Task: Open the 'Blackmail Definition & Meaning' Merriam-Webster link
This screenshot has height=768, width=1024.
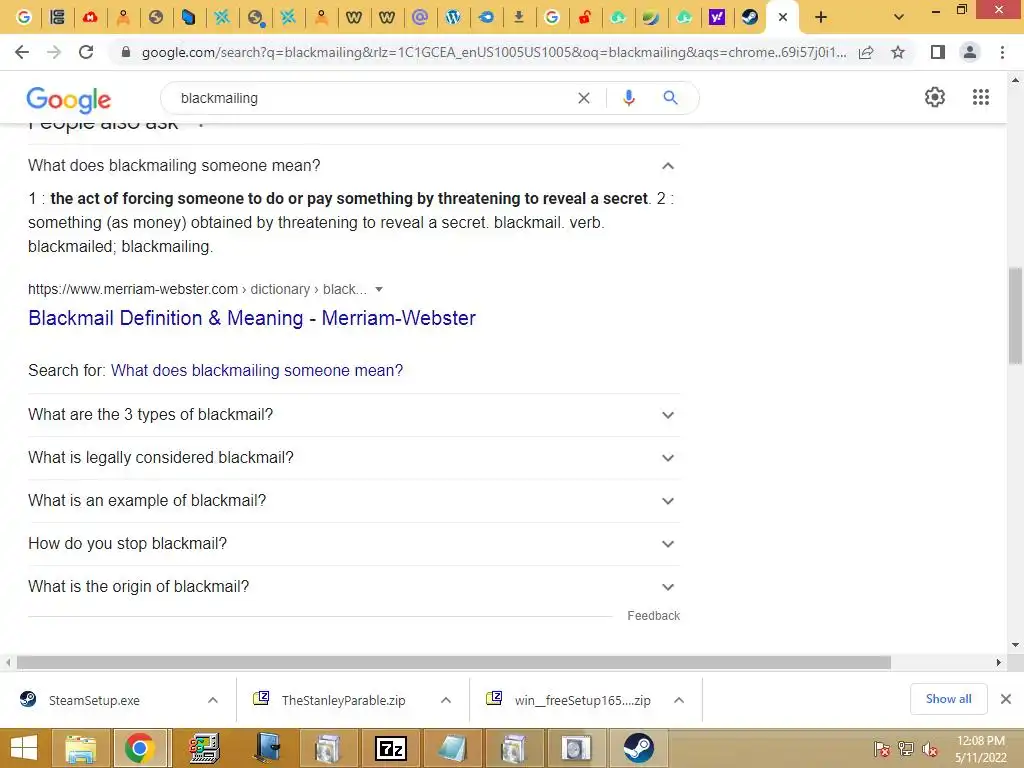Action: point(252,318)
